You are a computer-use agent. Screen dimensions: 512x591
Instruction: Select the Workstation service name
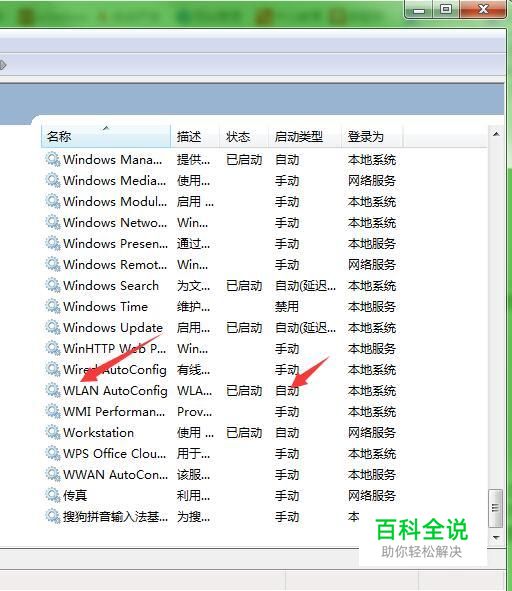pos(98,433)
